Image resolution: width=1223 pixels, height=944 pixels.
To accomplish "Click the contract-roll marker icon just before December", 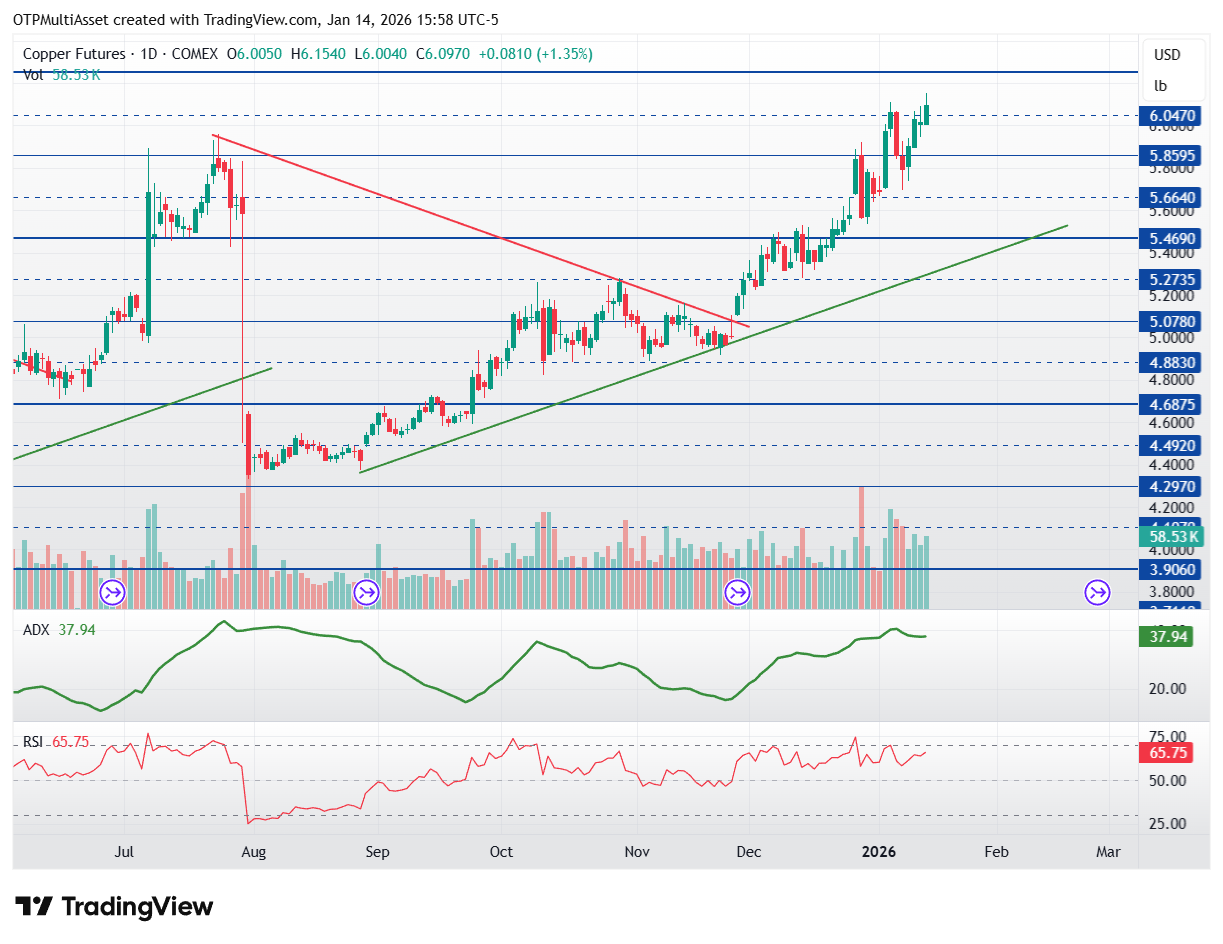I will pos(738,593).
